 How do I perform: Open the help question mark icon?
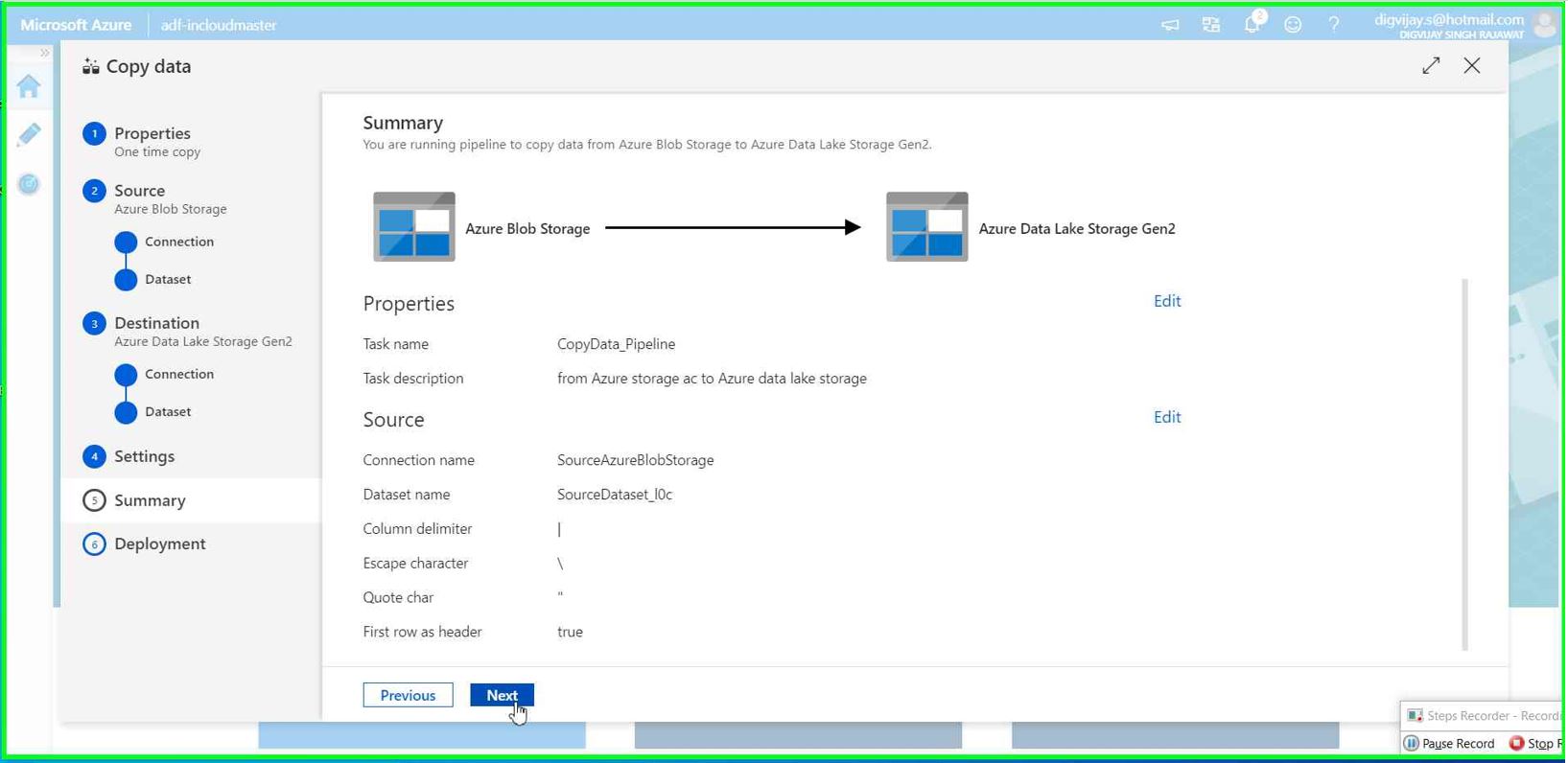pyautogui.click(x=1334, y=25)
